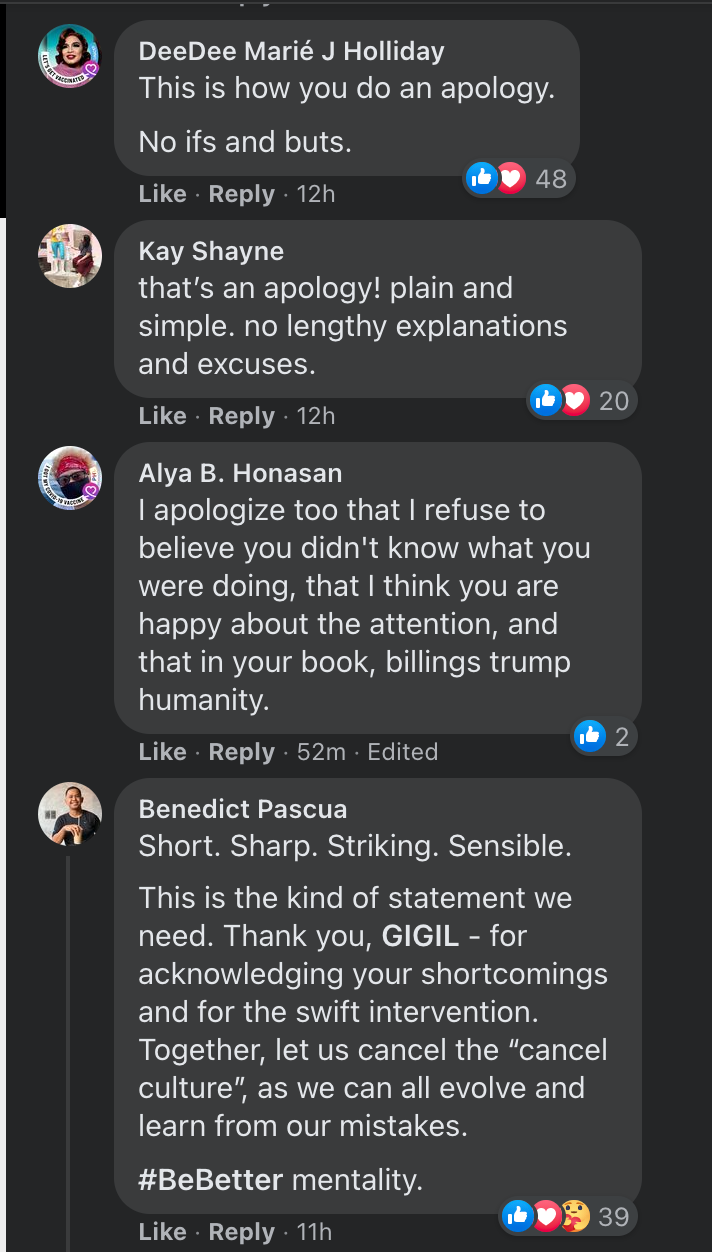Like DeeDee Marié J Holliday's comment

pos(162,194)
